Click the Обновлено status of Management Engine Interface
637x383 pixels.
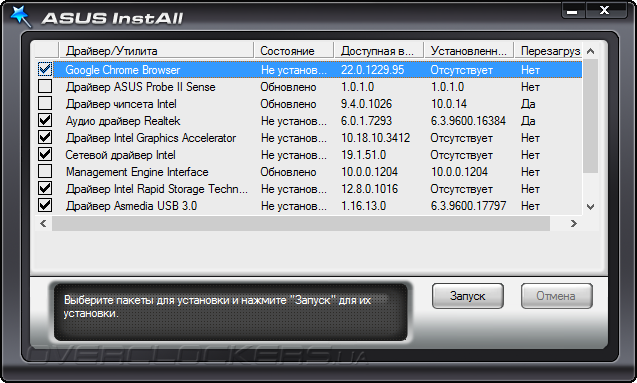coord(288,172)
